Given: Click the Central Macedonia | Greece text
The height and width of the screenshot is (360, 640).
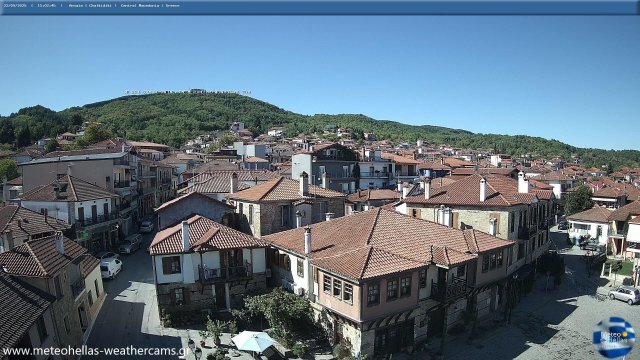Looking at the screenshot, I should tap(150, 6).
